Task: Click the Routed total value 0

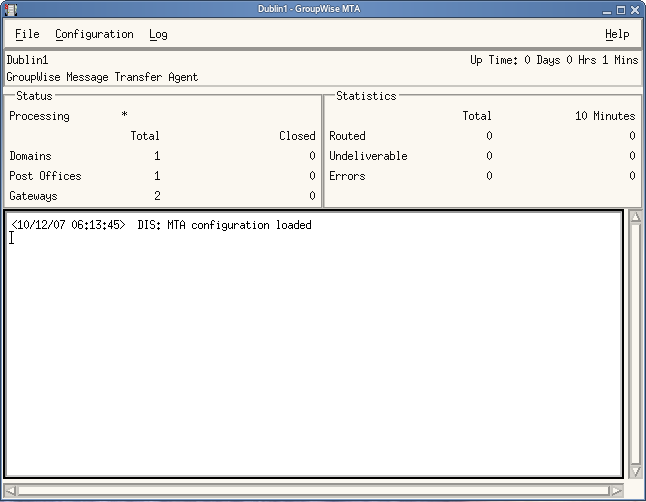Action: pos(489,136)
